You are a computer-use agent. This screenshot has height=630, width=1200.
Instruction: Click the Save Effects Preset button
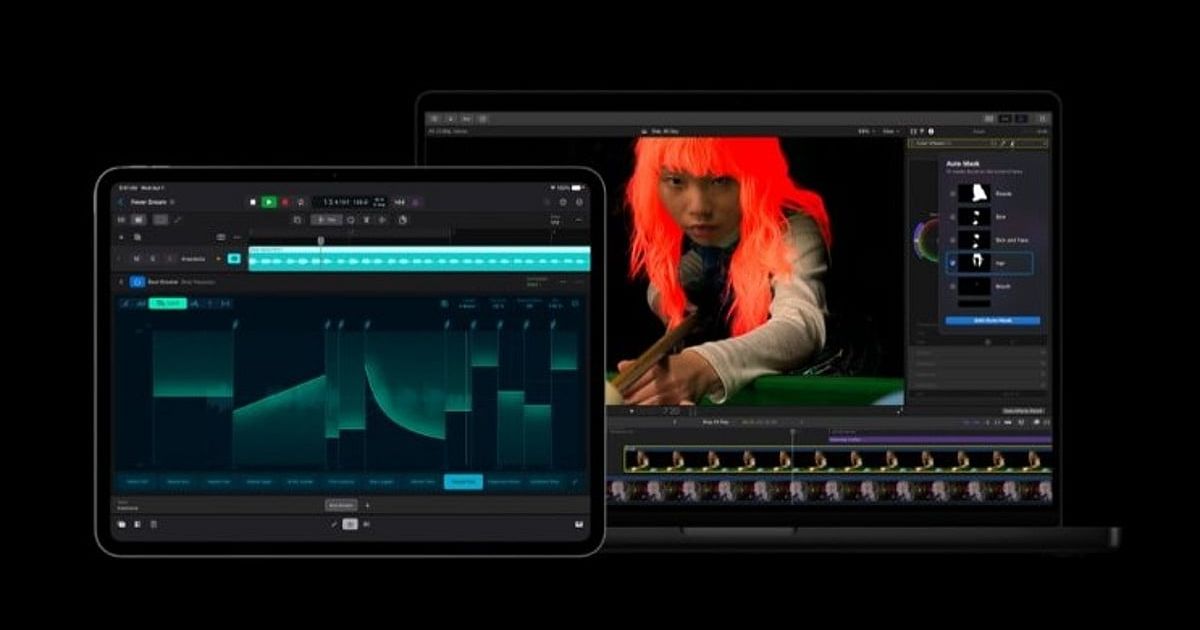pyautogui.click(x=1023, y=411)
